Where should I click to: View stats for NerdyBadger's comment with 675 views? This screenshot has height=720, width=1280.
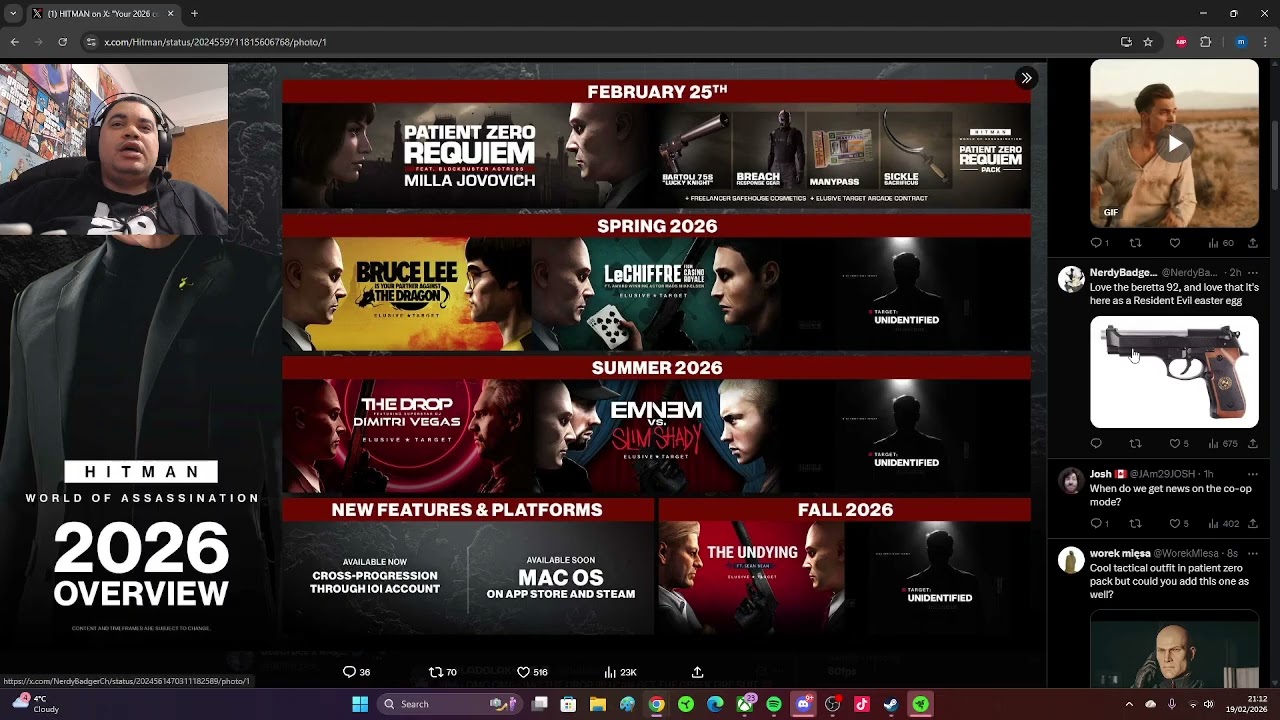(x=1222, y=443)
